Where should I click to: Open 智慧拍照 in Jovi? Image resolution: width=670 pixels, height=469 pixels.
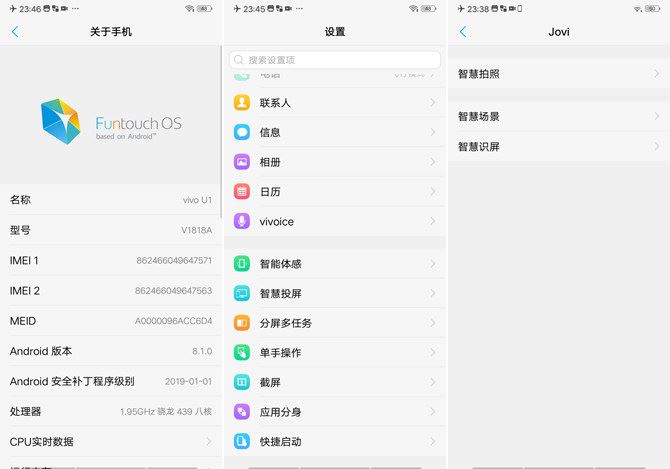559,73
